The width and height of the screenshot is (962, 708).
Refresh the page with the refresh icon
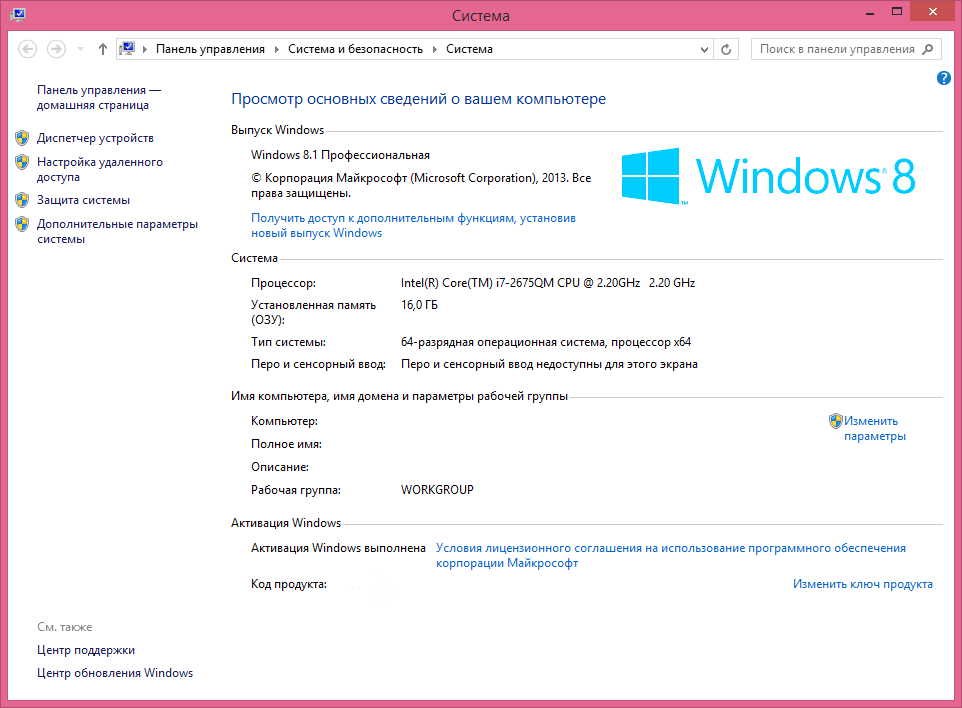pyautogui.click(x=726, y=49)
